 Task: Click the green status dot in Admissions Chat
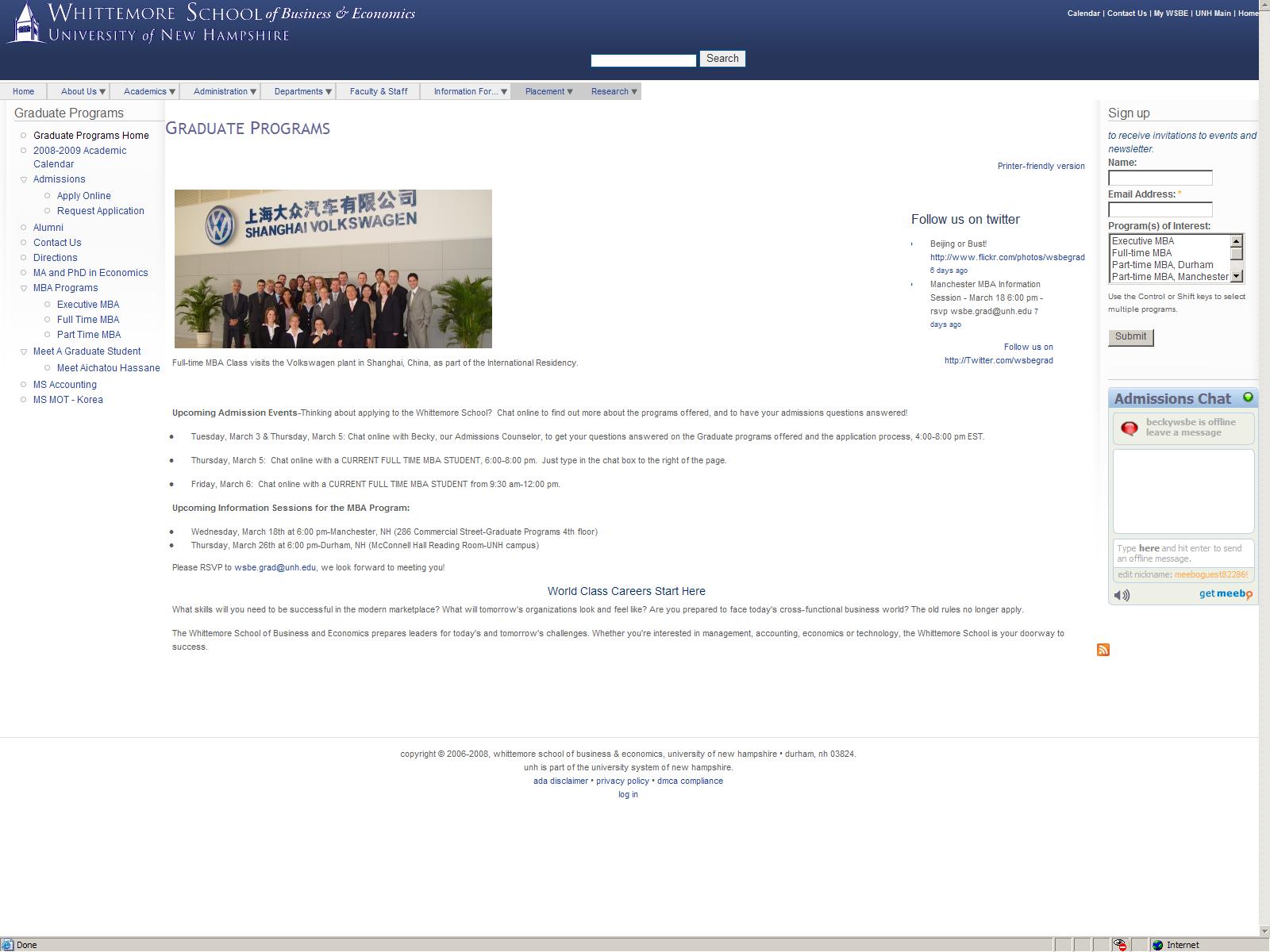[x=1248, y=397]
